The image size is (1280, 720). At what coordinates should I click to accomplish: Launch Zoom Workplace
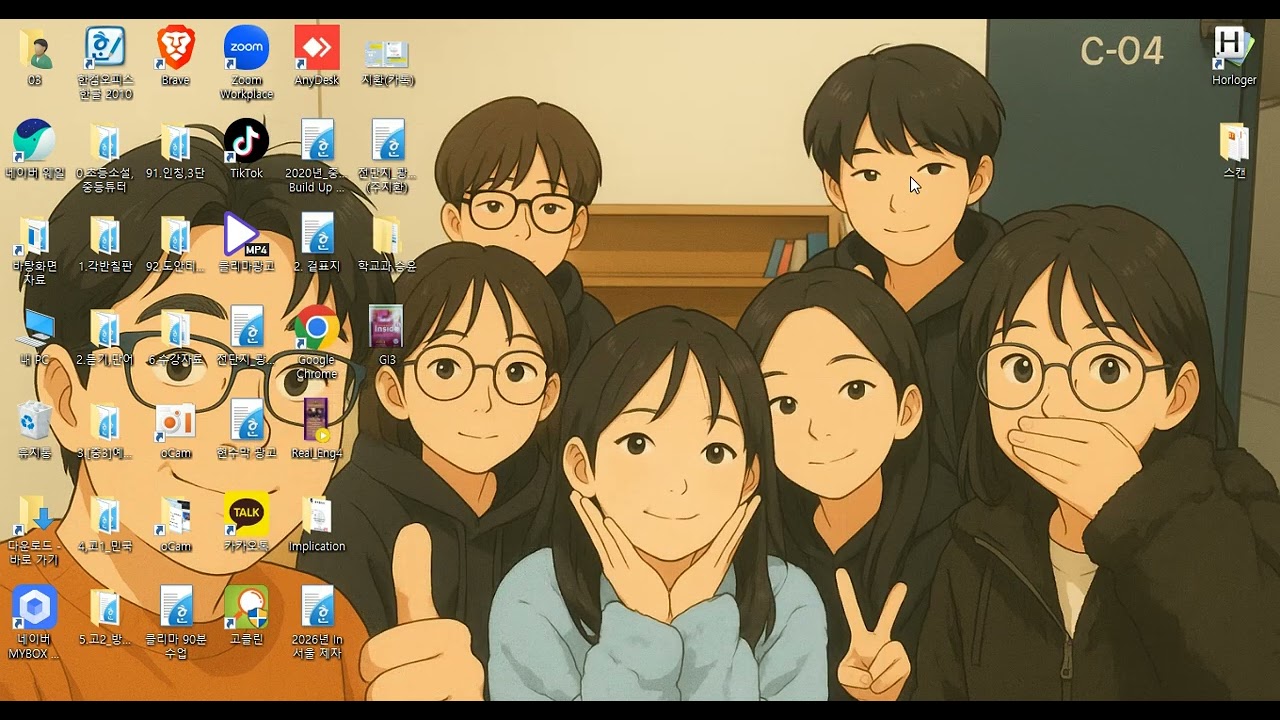pos(246,63)
